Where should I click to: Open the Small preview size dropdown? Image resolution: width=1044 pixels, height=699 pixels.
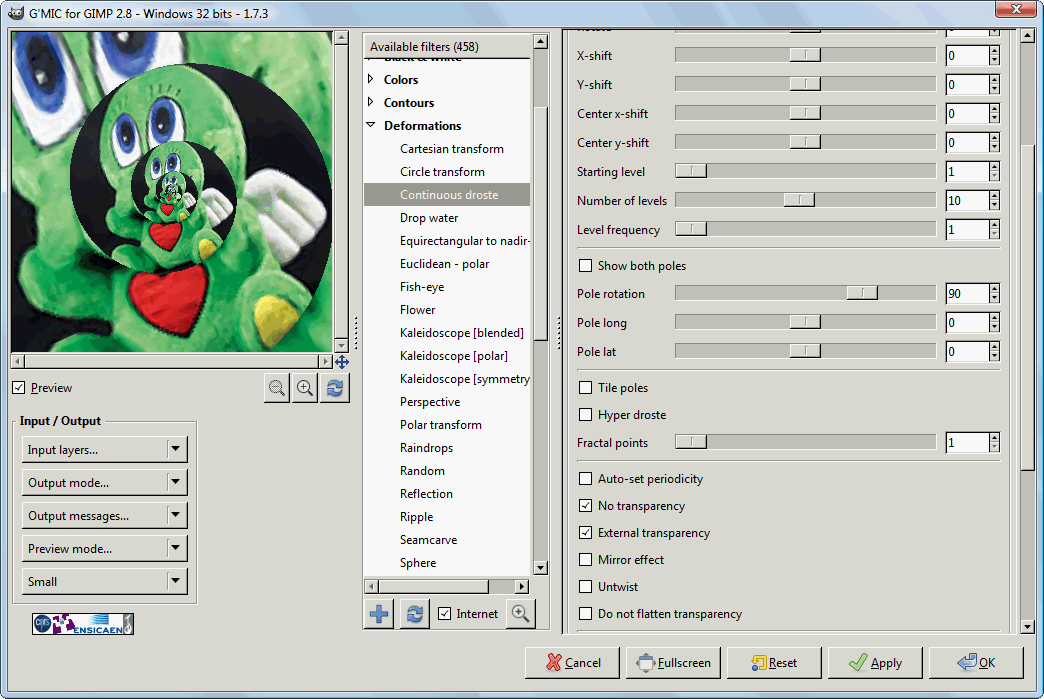pos(105,581)
